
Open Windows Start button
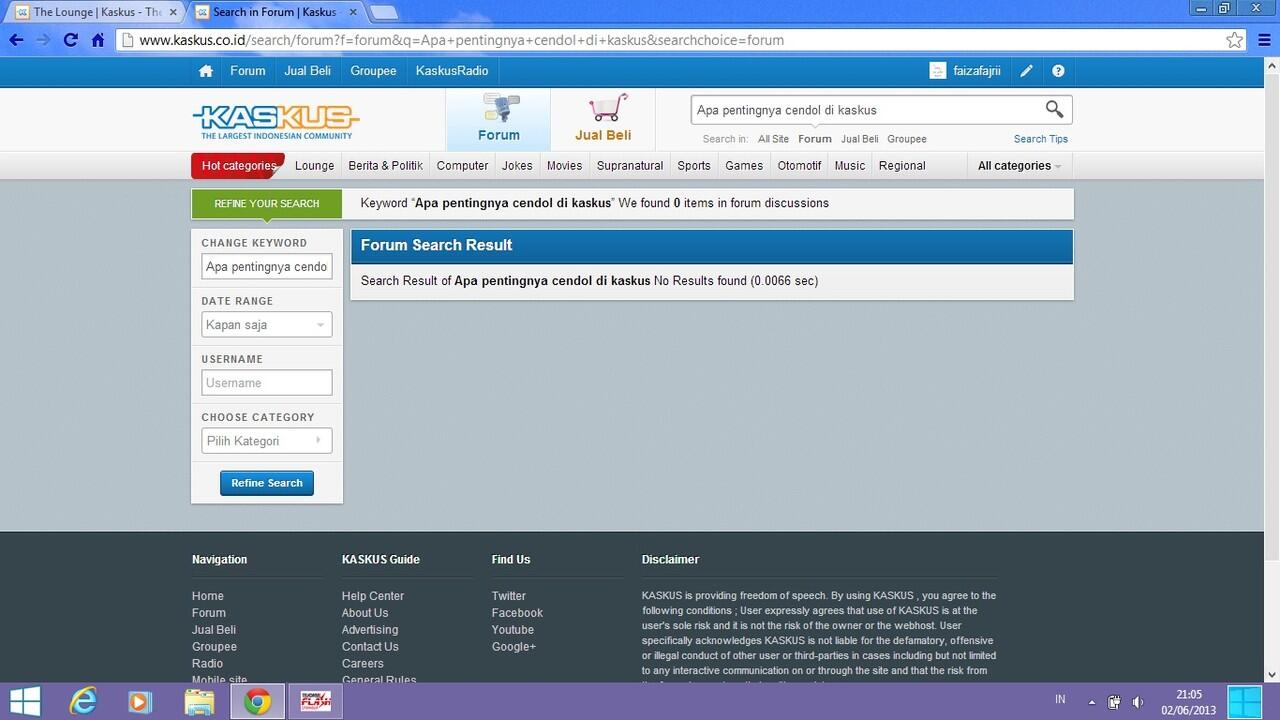point(25,701)
